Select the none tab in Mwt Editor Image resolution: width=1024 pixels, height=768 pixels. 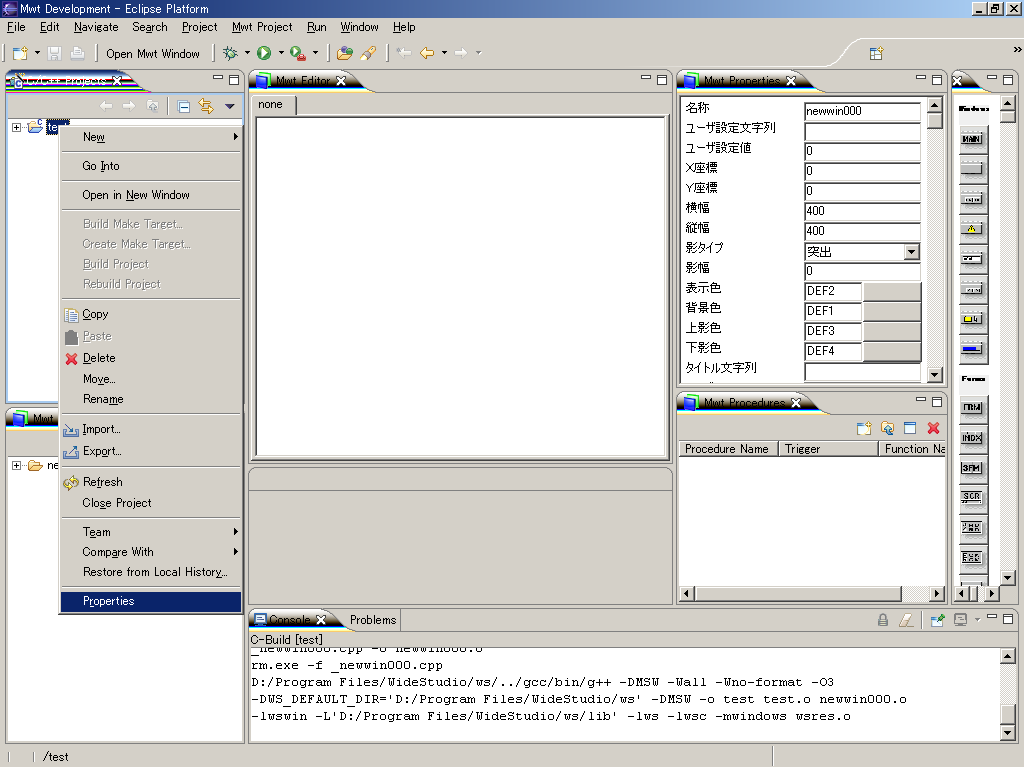pos(274,104)
